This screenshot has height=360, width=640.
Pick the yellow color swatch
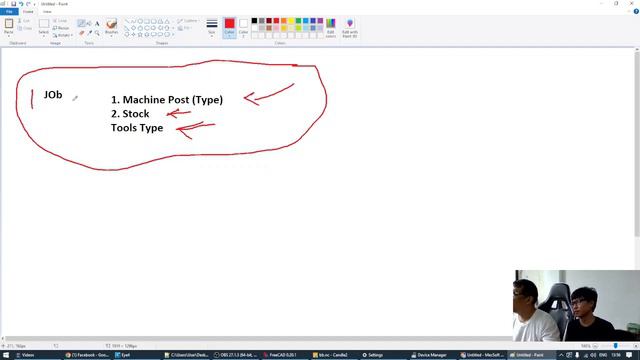click(x=291, y=21)
